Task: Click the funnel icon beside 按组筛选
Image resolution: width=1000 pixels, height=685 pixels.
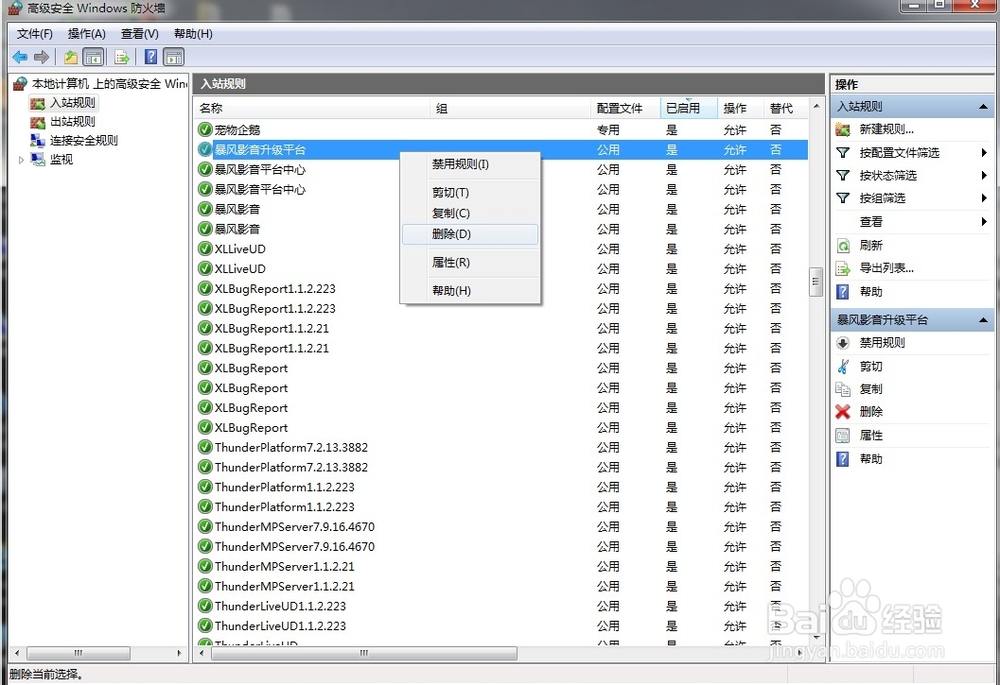Action: click(842, 198)
